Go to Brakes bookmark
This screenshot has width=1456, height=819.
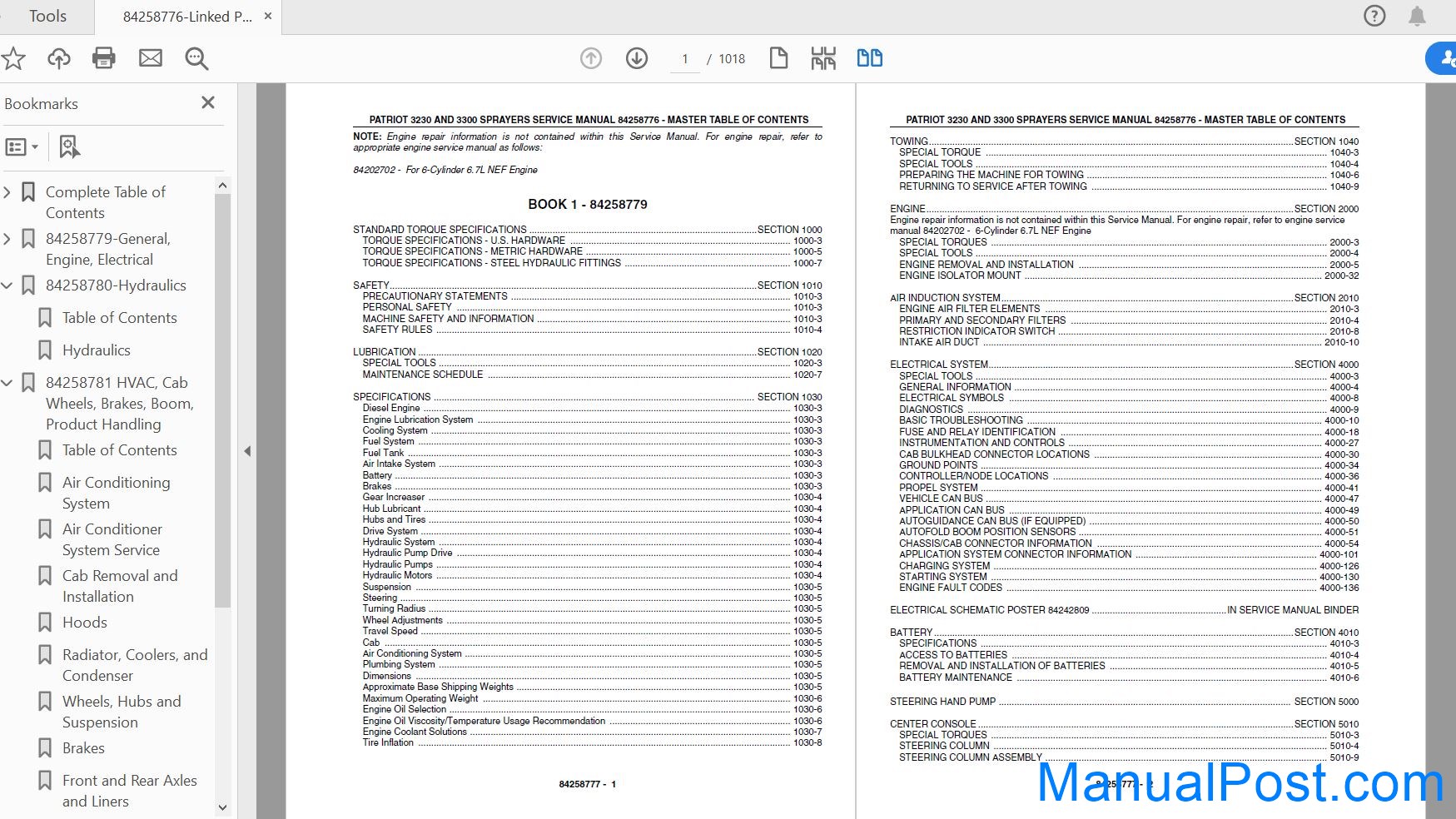click(83, 748)
